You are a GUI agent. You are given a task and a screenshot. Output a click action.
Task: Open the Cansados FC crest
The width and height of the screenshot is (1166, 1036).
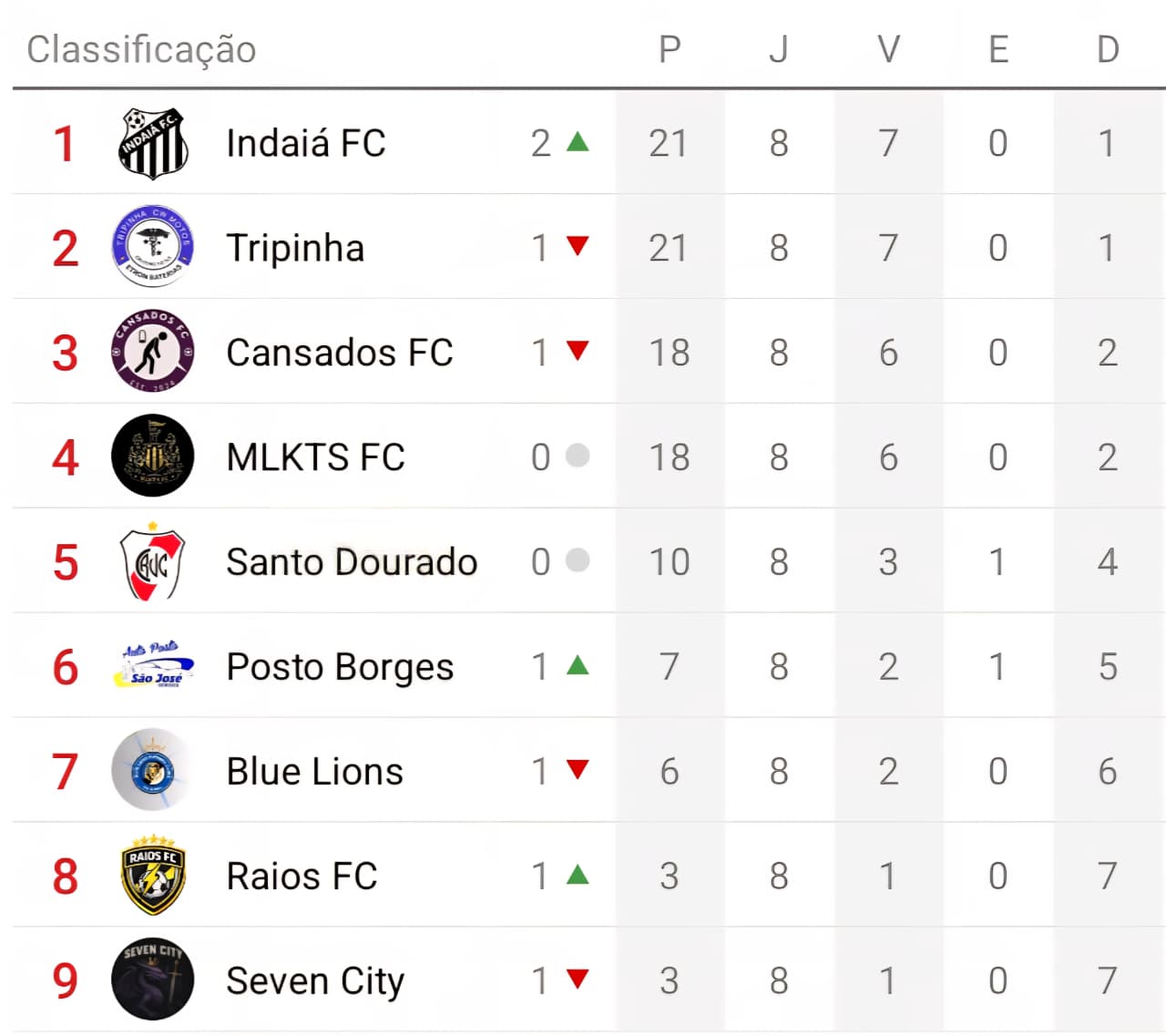[x=153, y=352]
